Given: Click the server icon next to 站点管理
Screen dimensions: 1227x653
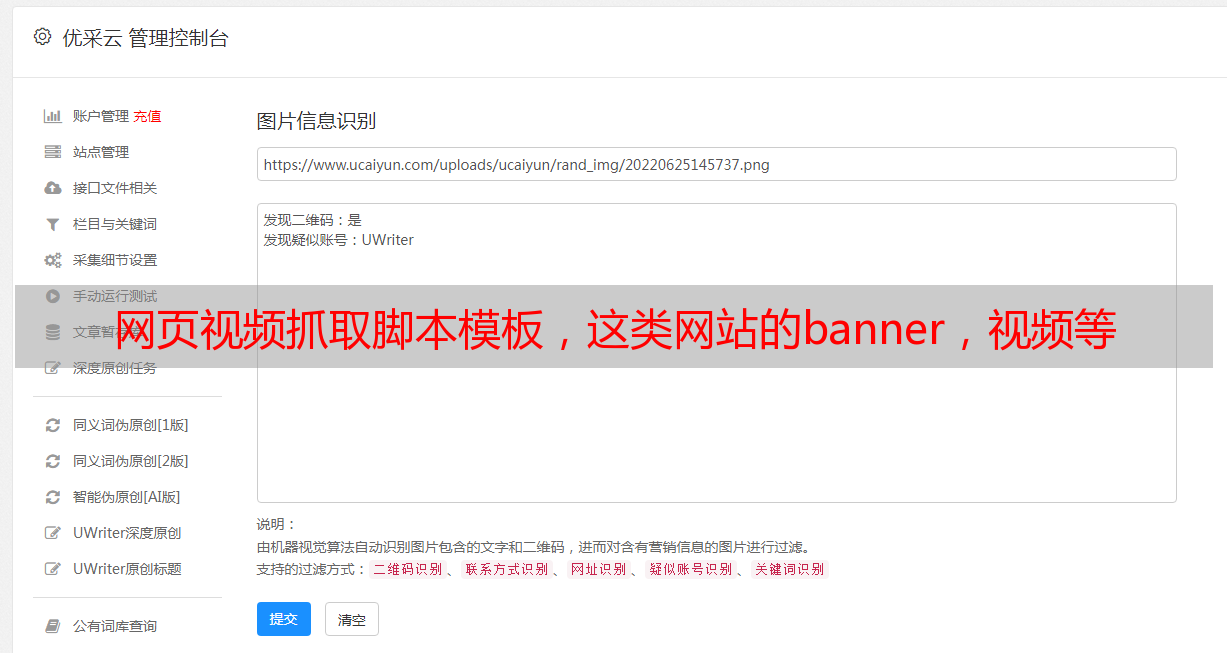Looking at the screenshot, I should pyautogui.click(x=53, y=152).
